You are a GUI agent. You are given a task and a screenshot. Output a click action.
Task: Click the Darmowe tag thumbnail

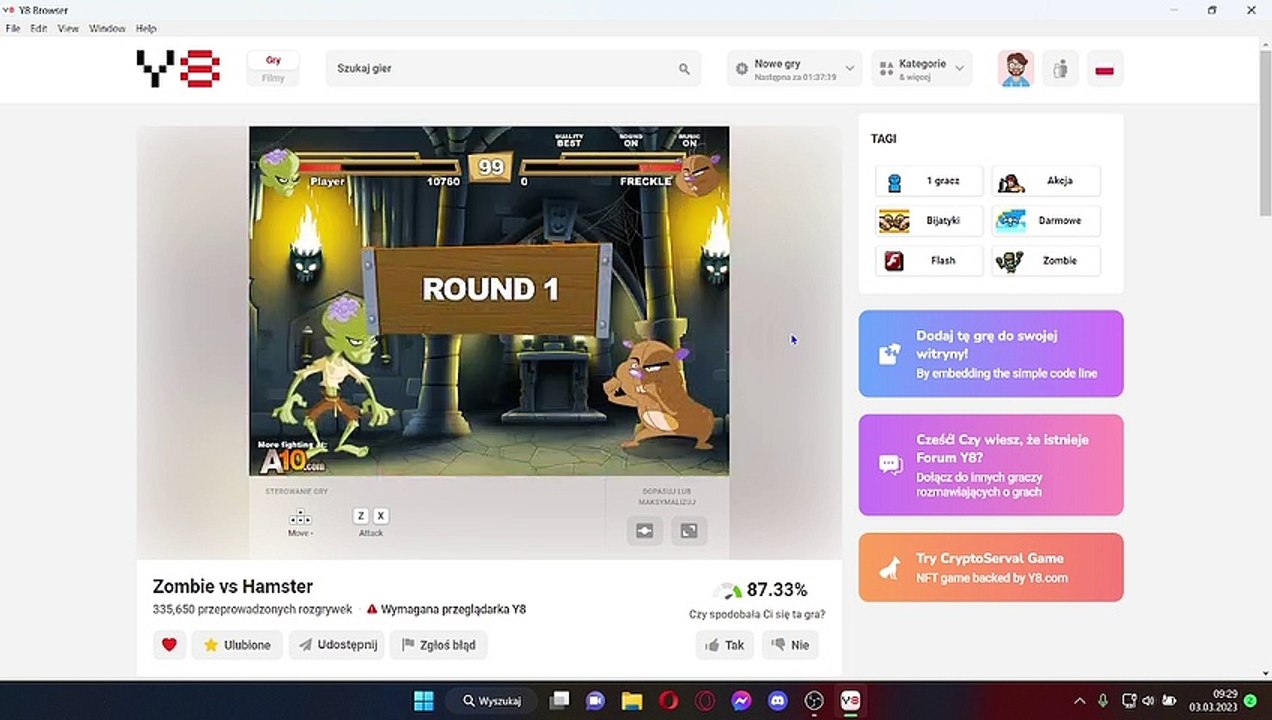pos(1011,221)
